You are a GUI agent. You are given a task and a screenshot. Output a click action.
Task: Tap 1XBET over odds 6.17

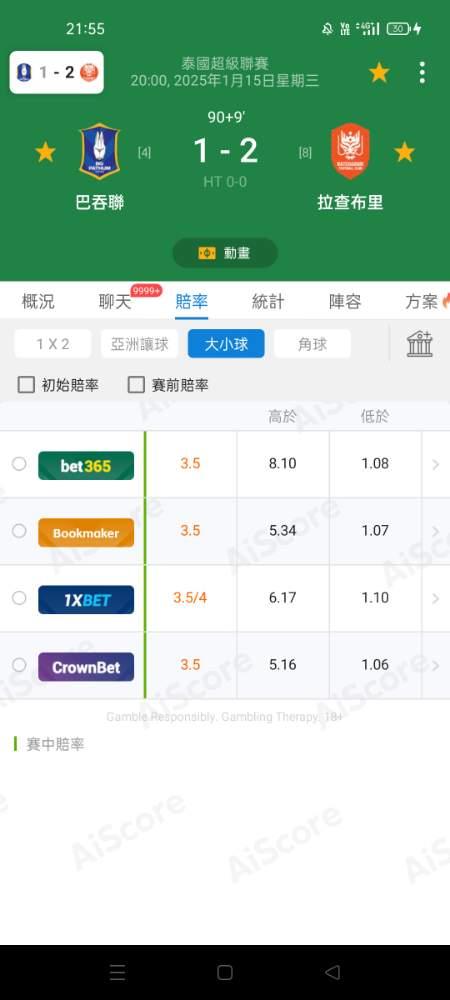[x=282, y=598]
